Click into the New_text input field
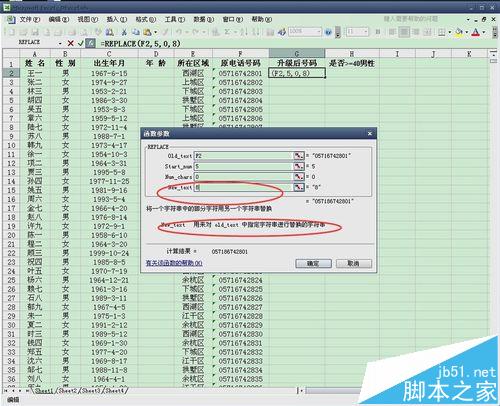The width and height of the screenshot is (500, 406). point(244,187)
